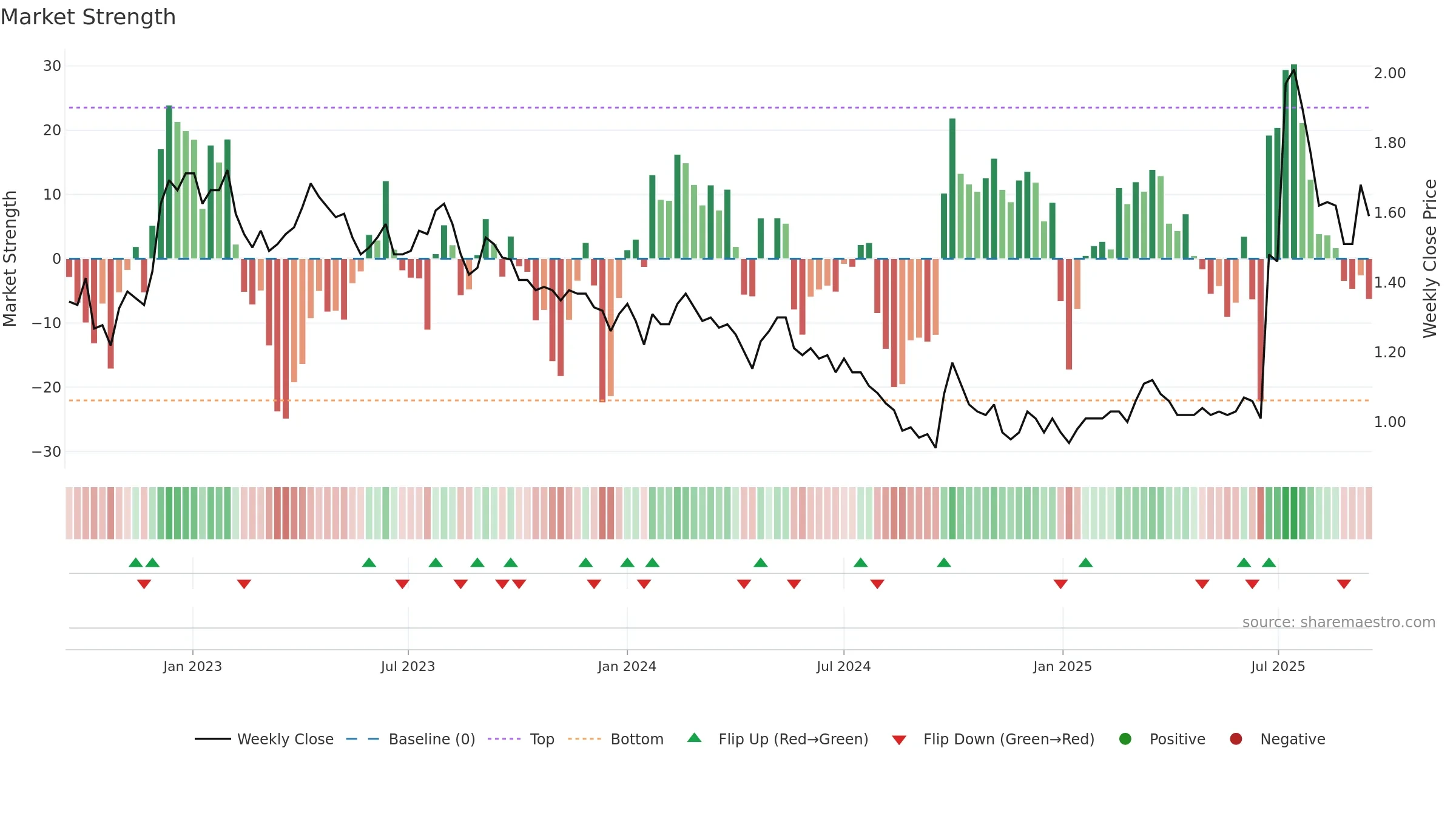The image size is (1456, 819).
Task: Click the vertical Market Strength axis title
Action: tap(10, 258)
